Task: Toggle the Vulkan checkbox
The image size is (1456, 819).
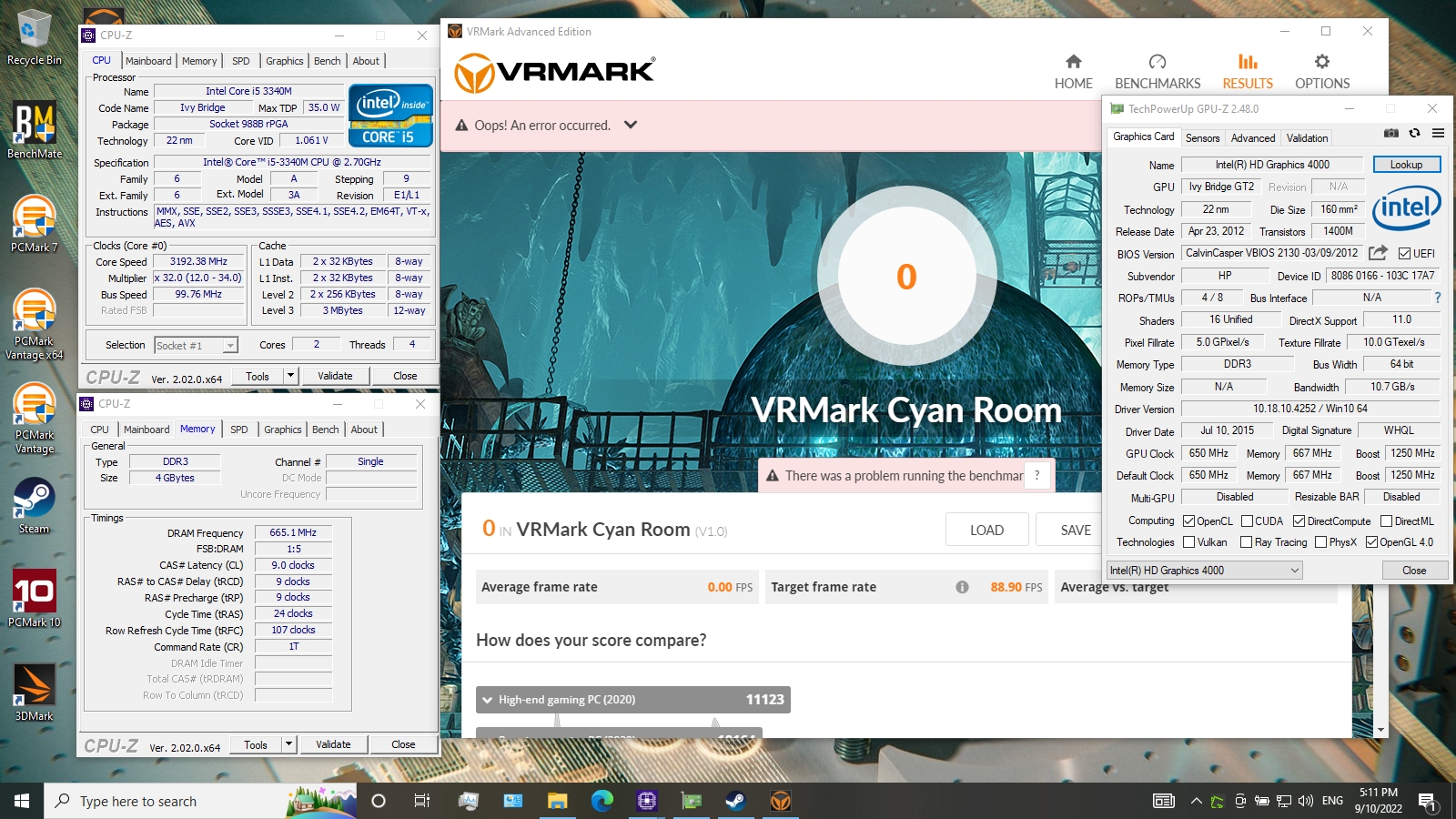Action: tap(1188, 542)
